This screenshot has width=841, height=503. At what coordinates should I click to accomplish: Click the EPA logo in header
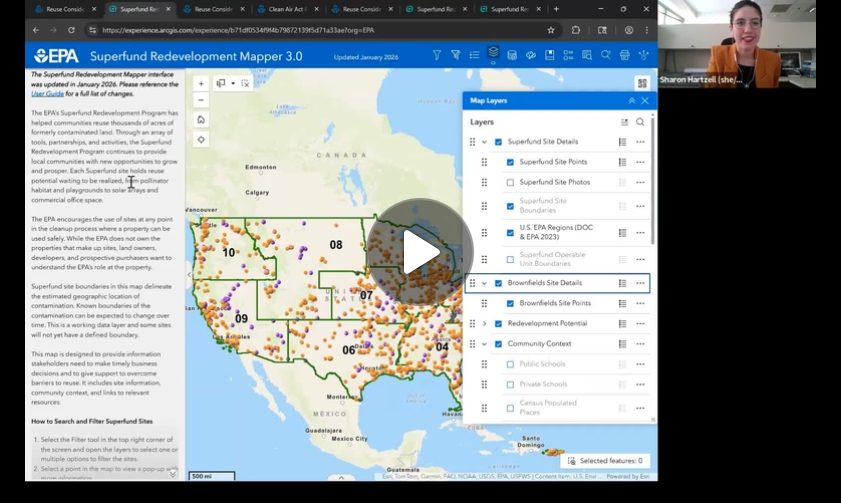coord(56,56)
